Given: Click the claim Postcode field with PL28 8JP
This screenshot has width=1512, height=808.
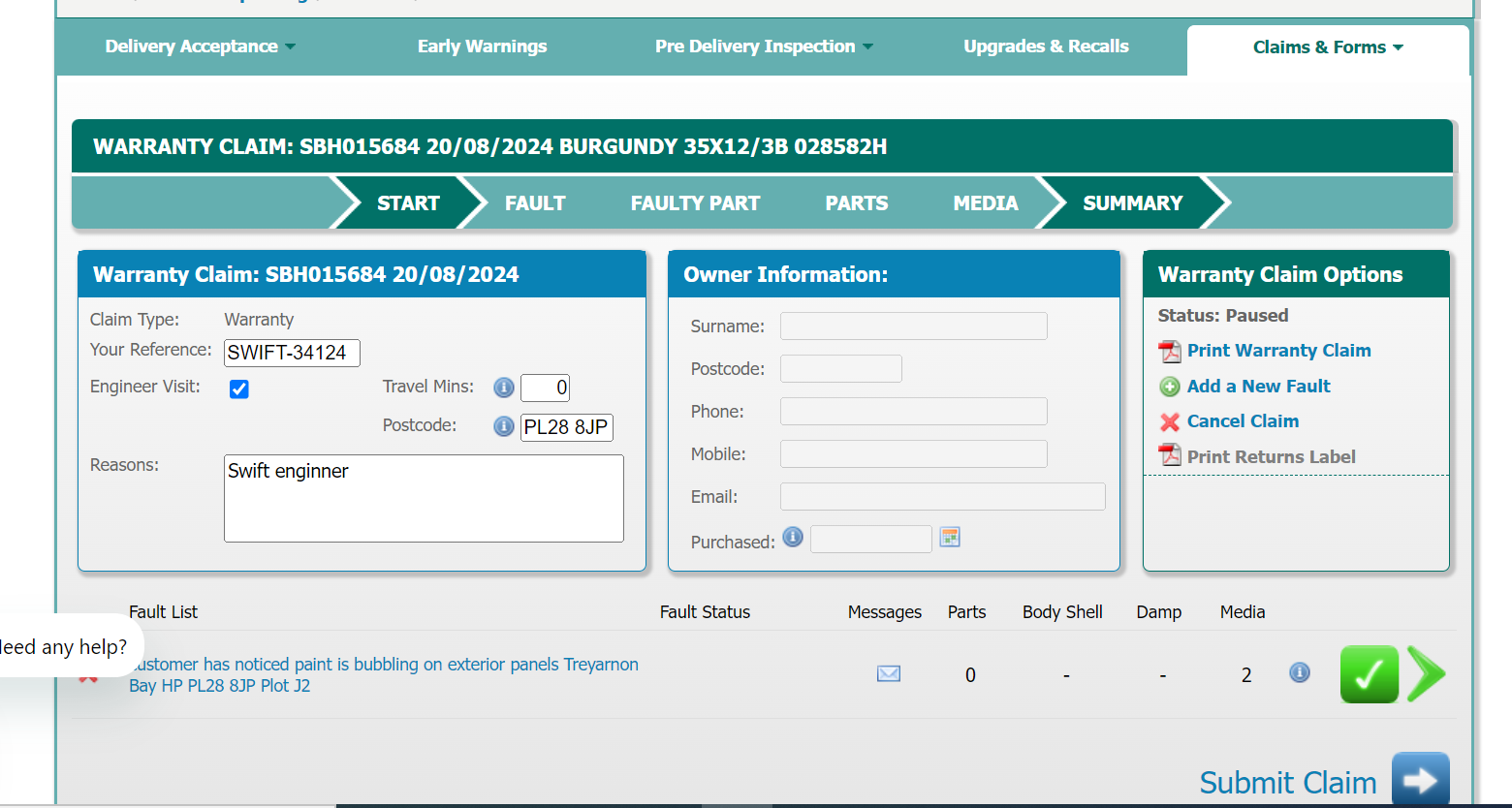Looking at the screenshot, I should pyautogui.click(x=567, y=427).
